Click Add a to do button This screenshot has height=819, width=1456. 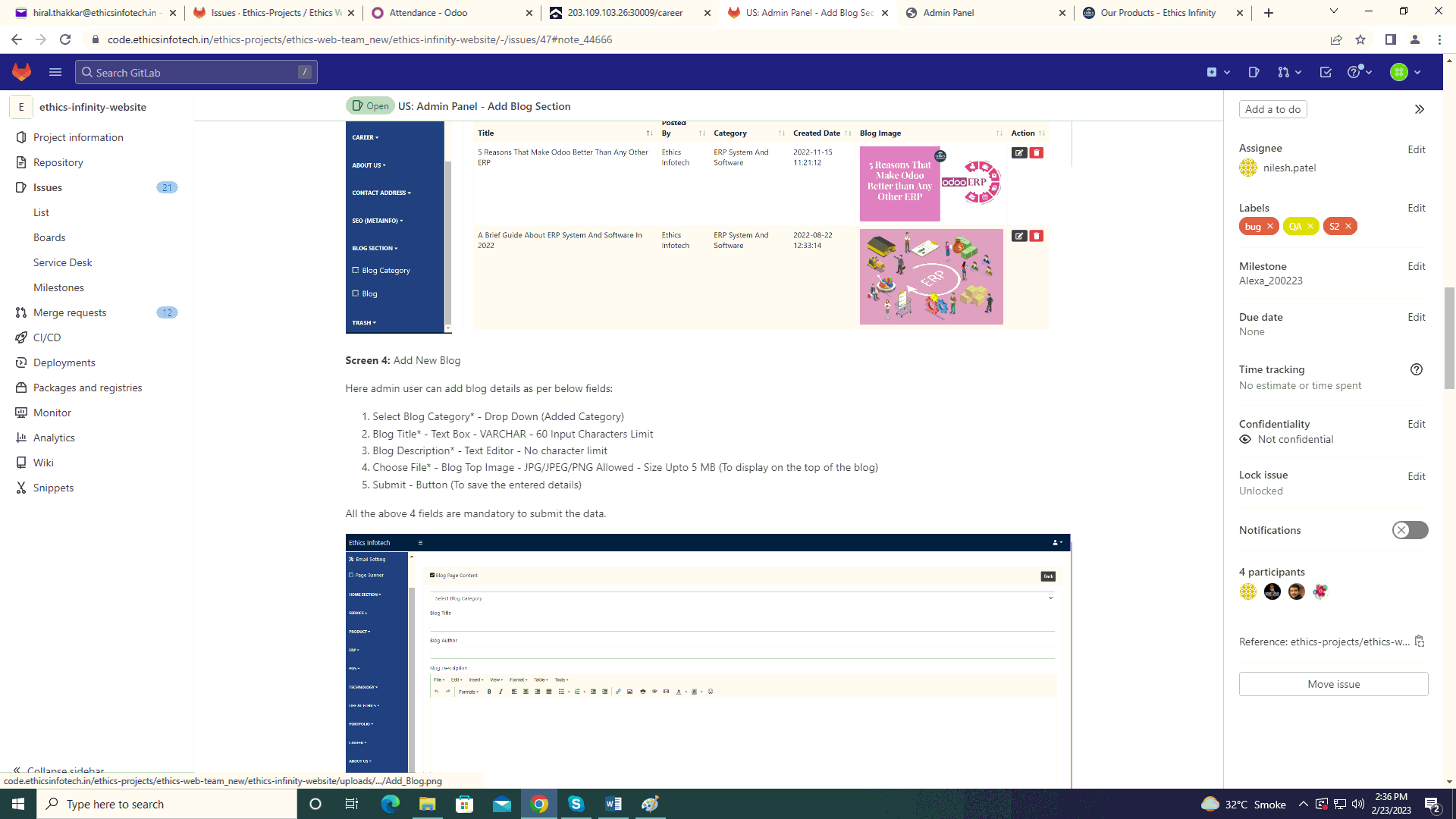coord(1272,109)
